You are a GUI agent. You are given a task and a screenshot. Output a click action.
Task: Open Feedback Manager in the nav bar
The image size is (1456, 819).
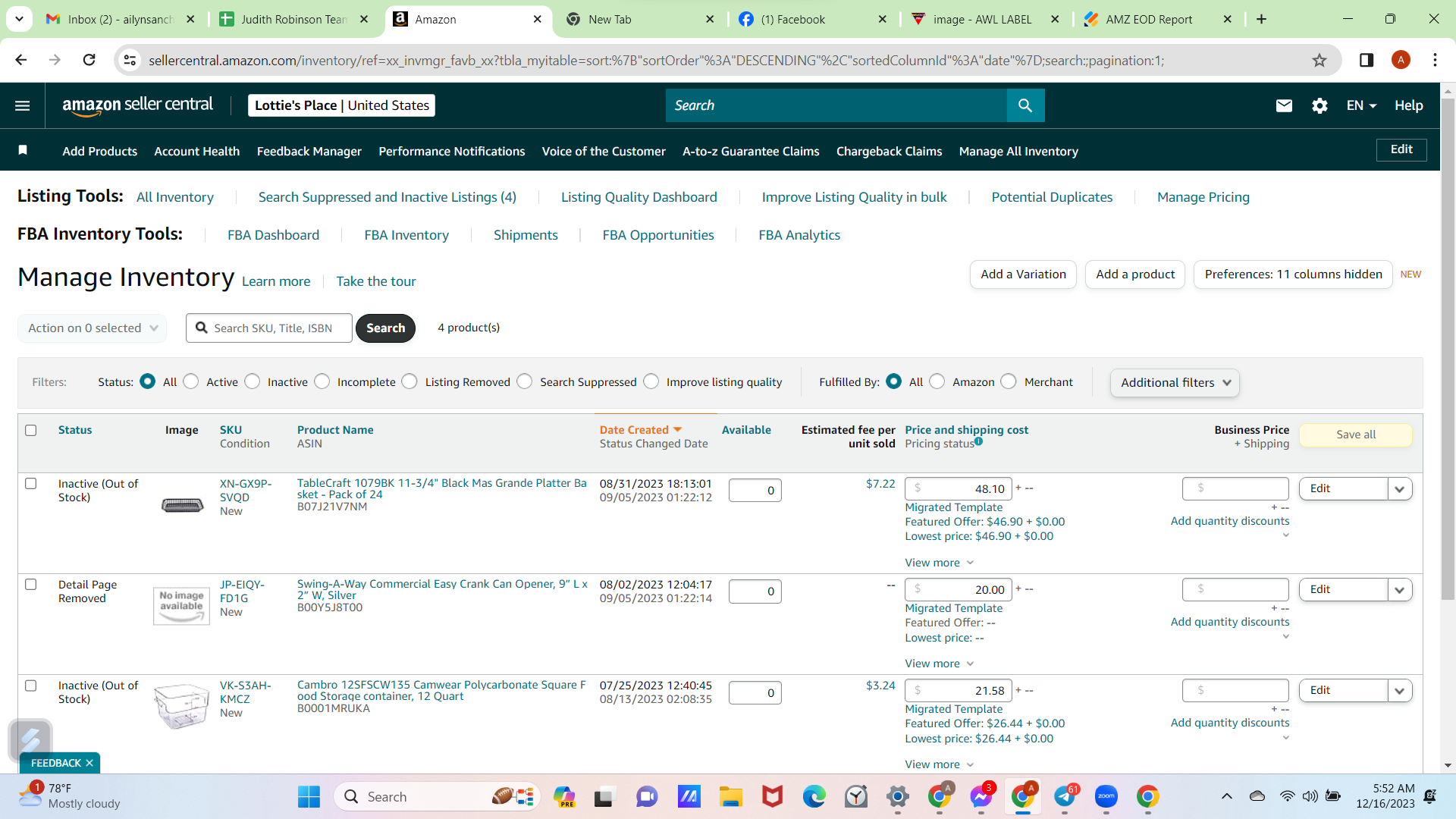[x=309, y=151]
